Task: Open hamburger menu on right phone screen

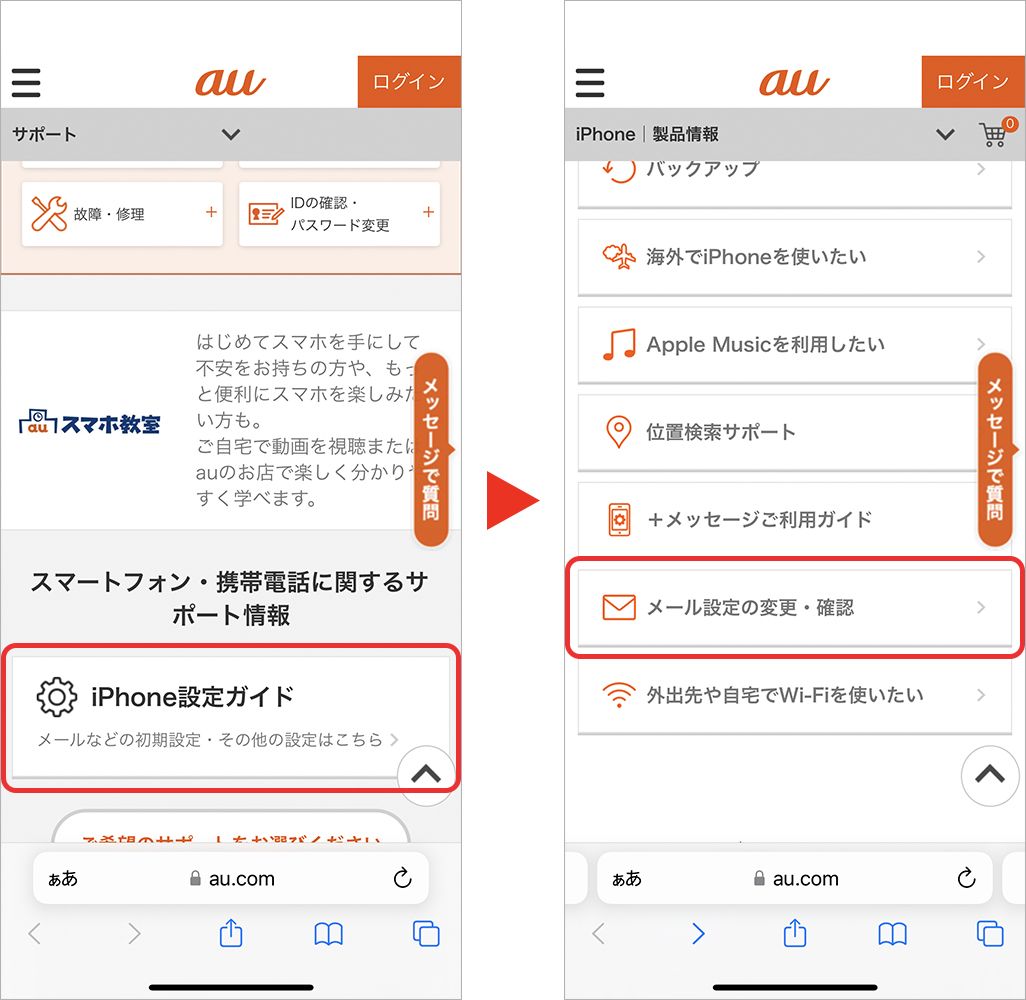Action: (590, 83)
